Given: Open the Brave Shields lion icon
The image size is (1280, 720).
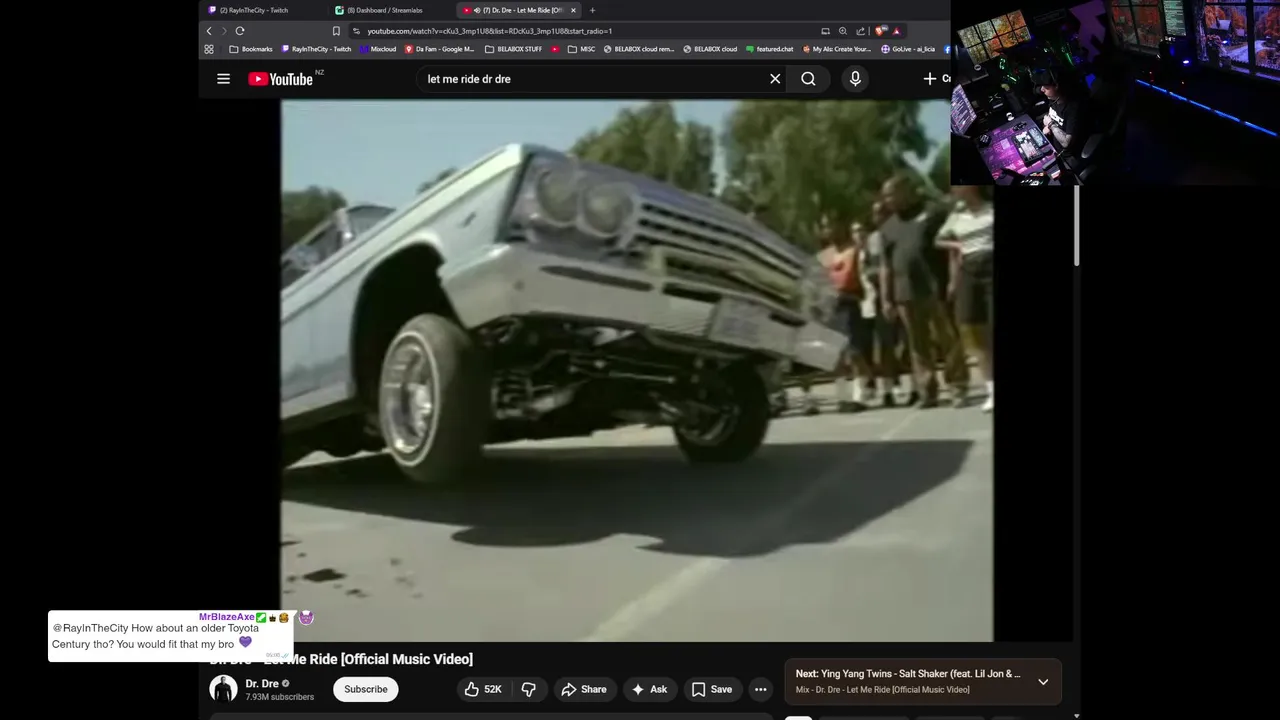Looking at the screenshot, I should [x=882, y=31].
